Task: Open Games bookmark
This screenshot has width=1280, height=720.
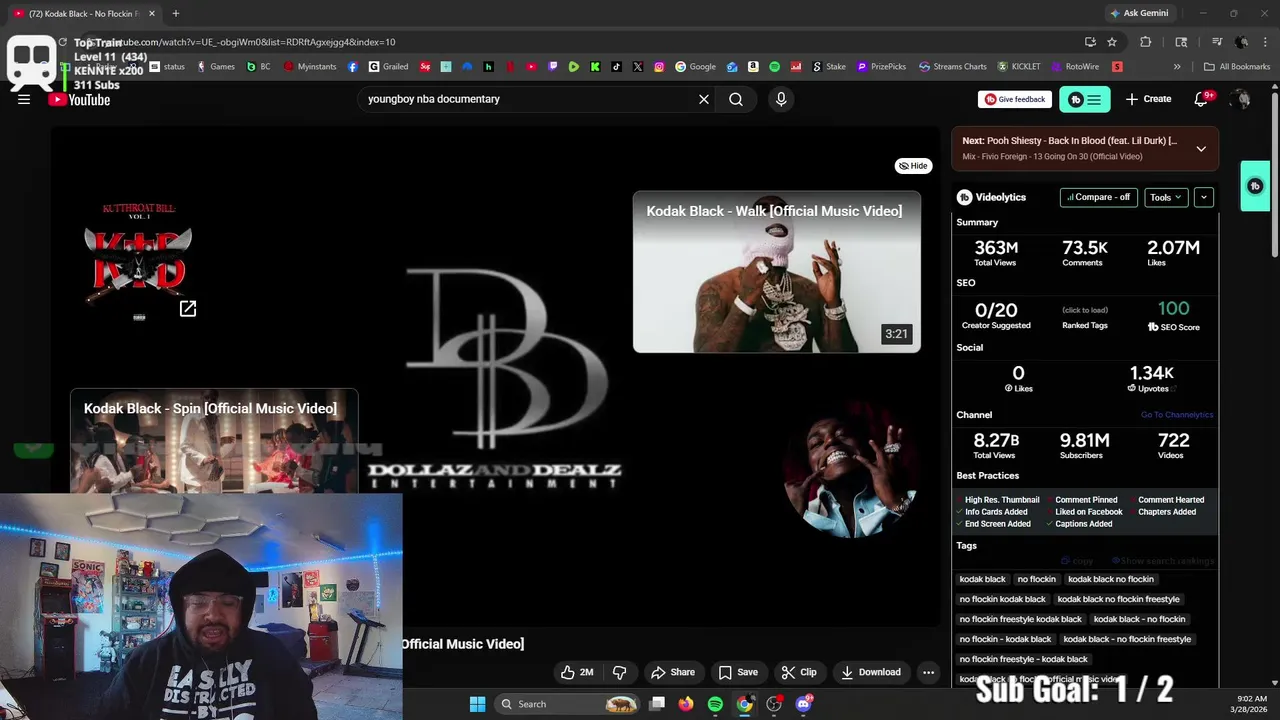Action: point(216,67)
